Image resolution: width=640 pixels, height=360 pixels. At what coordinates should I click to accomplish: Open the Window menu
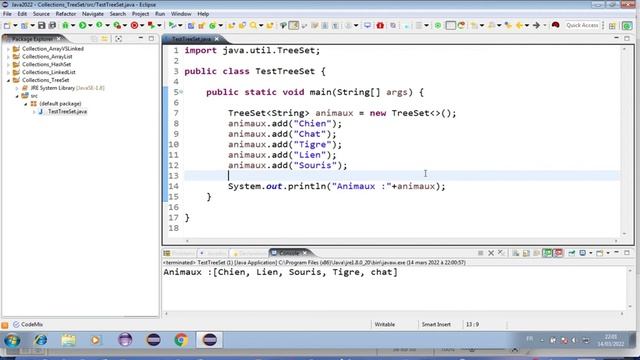(x=181, y=14)
